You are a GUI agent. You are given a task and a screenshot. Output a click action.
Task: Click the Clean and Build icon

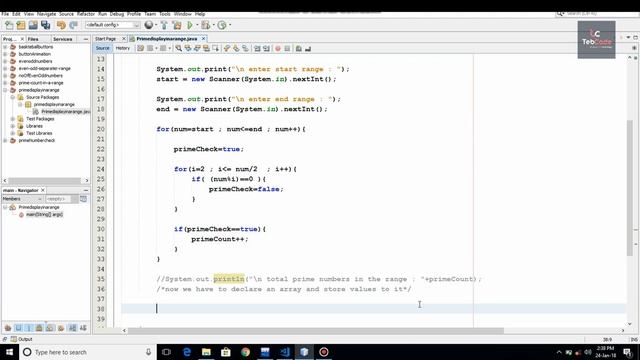click(177, 25)
